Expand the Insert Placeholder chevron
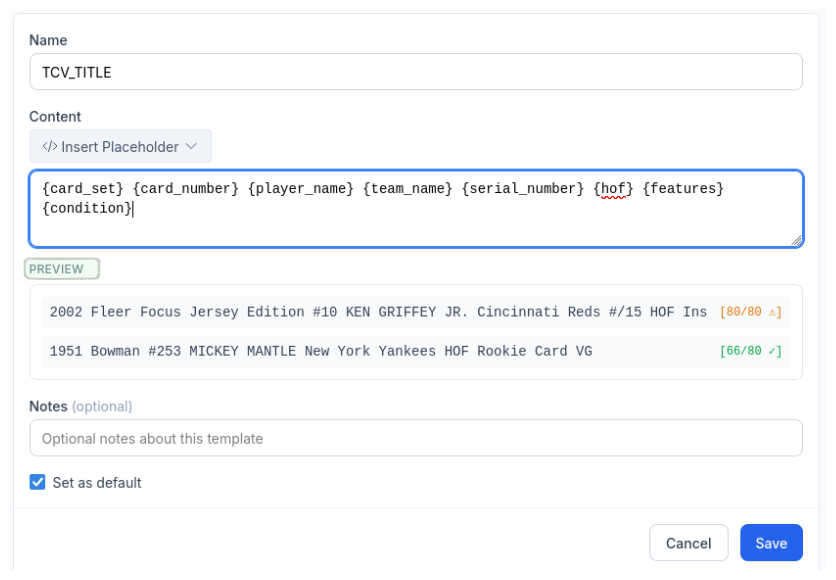 point(190,146)
